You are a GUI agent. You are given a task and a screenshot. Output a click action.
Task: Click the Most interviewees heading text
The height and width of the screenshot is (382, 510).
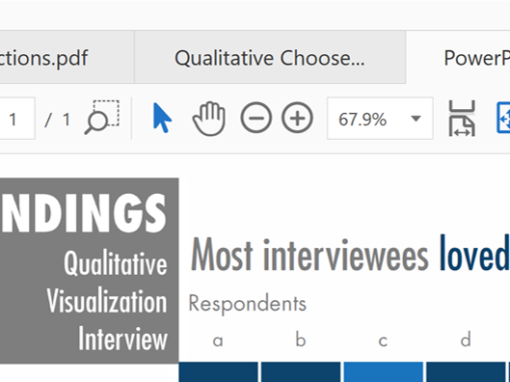coord(309,256)
